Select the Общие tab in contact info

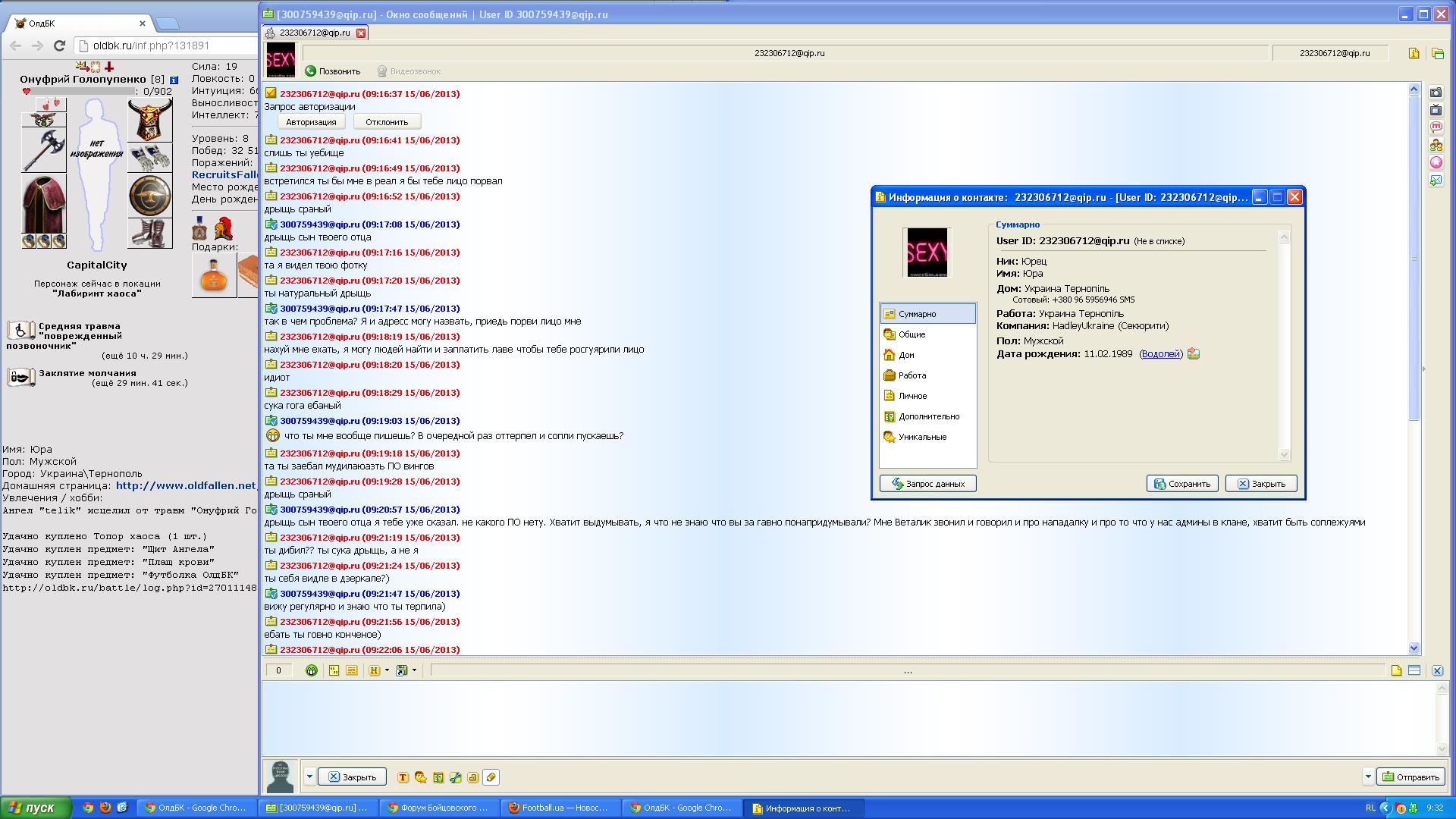click(x=912, y=334)
